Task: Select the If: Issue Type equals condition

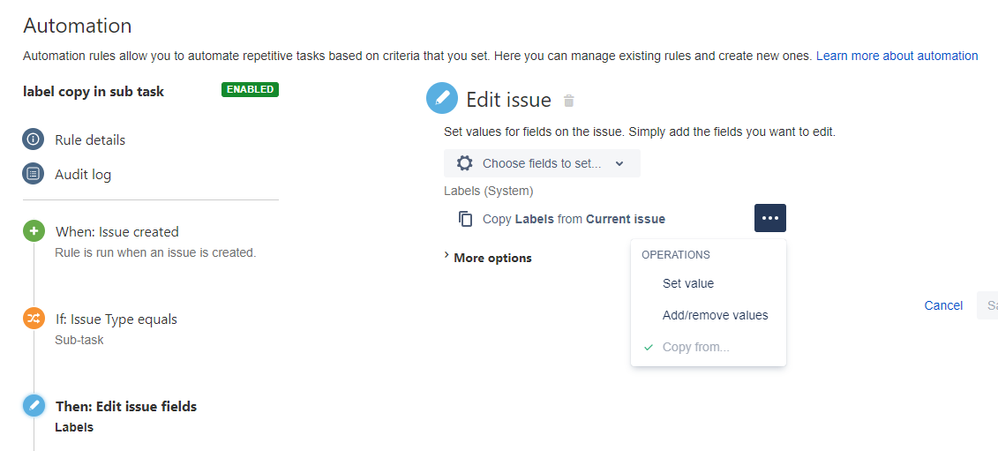Action: (x=116, y=319)
